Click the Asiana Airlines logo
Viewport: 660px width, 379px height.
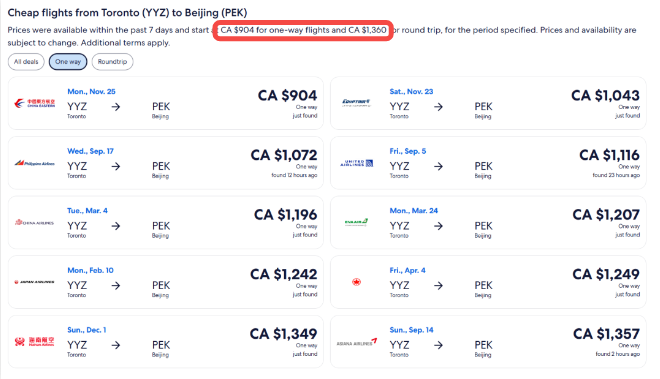coord(357,342)
